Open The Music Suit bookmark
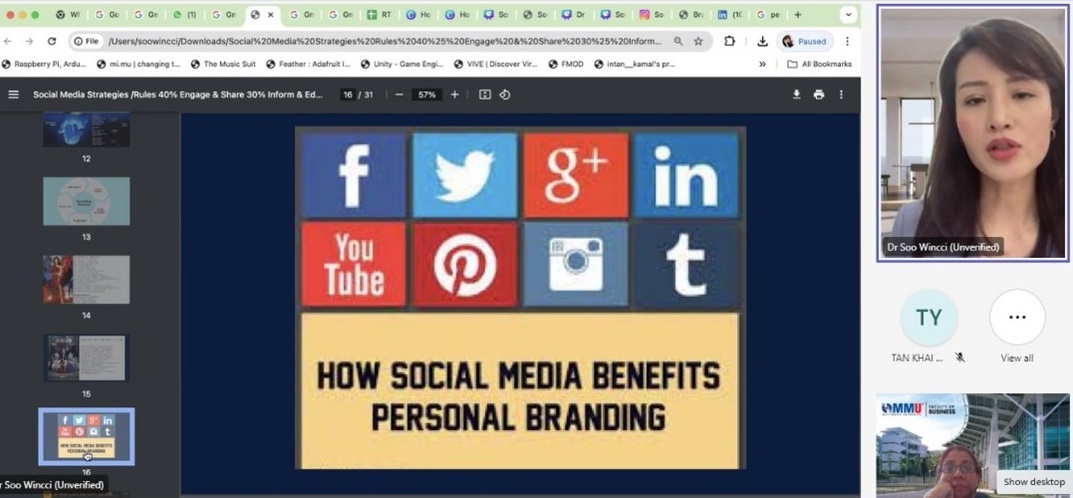Viewport: 1073px width, 498px height. coord(223,64)
